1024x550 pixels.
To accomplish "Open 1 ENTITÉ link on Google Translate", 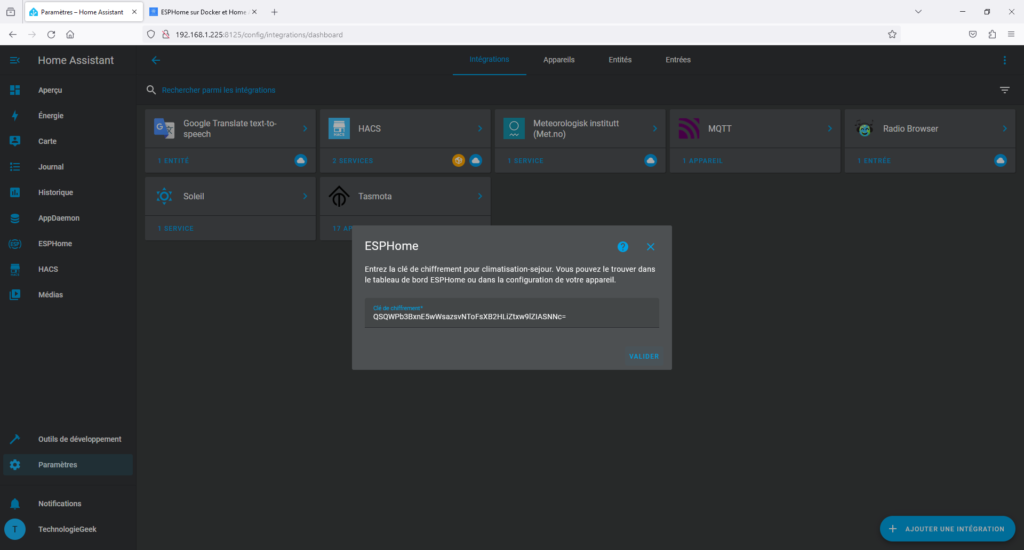I will pos(173,161).
